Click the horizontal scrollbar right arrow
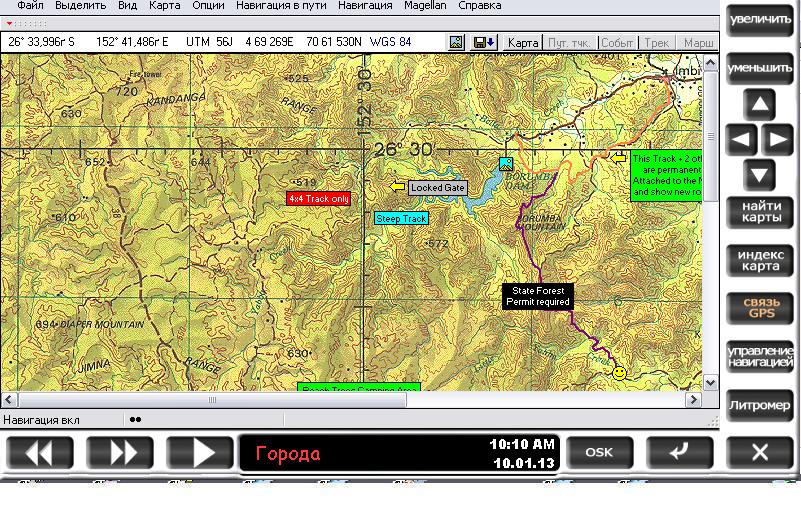This screenshot has width=801, height=512. pos(693,400)
